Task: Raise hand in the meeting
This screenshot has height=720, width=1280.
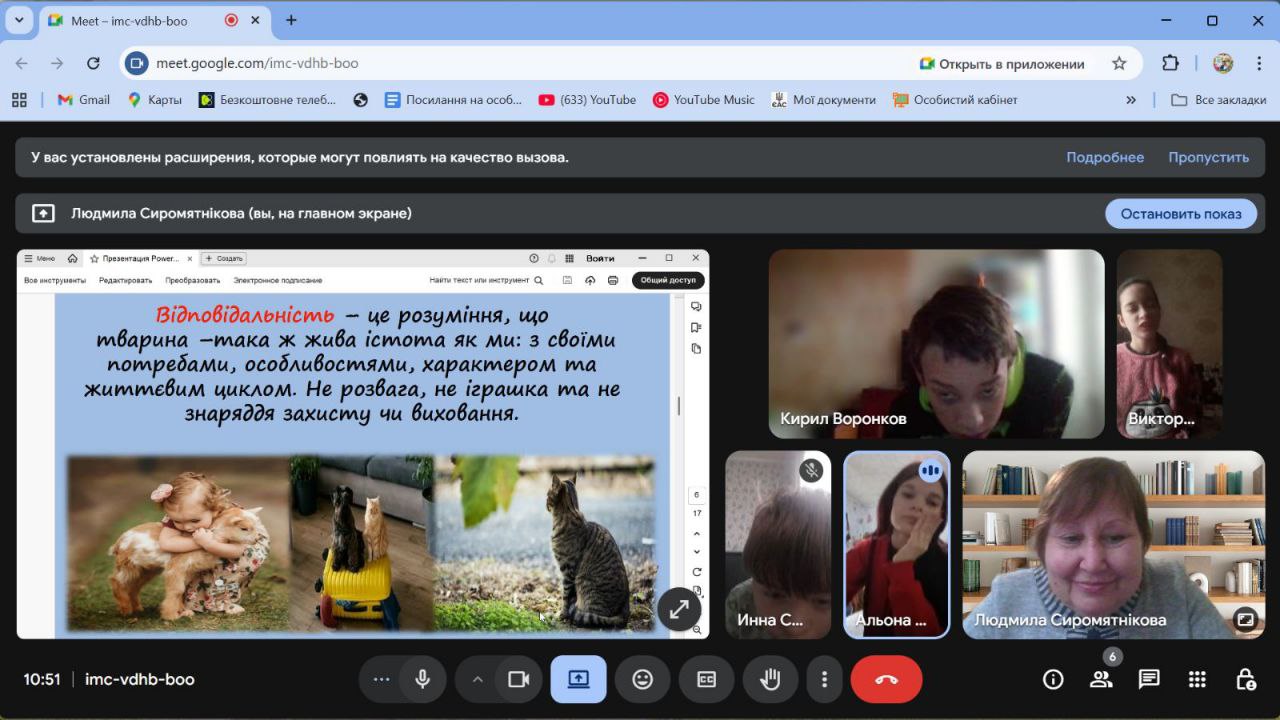Action: click(770, 679)
